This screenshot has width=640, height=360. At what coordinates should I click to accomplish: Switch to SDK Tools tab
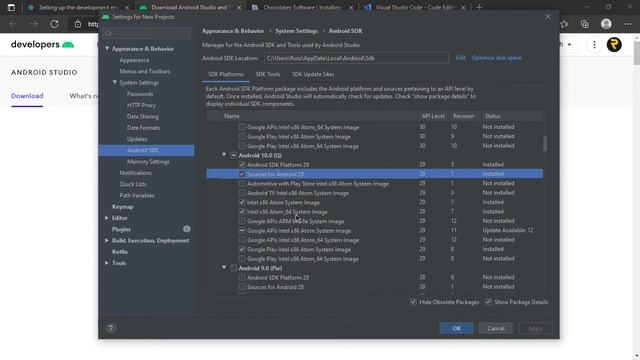click(268, 74)
